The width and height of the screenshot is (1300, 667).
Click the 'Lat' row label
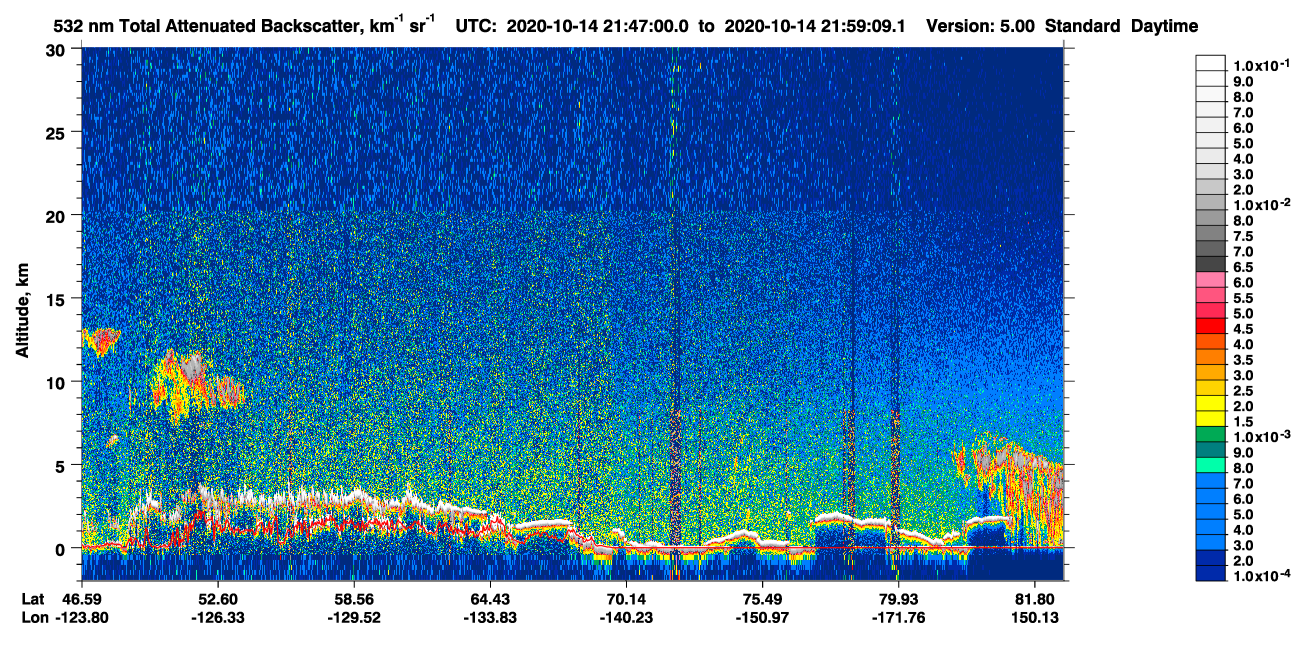tap(33, 599)
